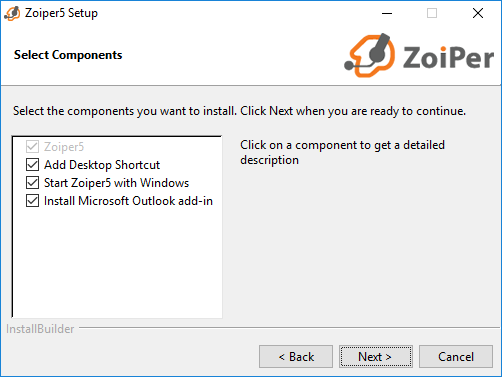Click the greyed-out Zoiper5 component checkbox
This screenshot has width=502, height=377.
click(x=32, y=147)
